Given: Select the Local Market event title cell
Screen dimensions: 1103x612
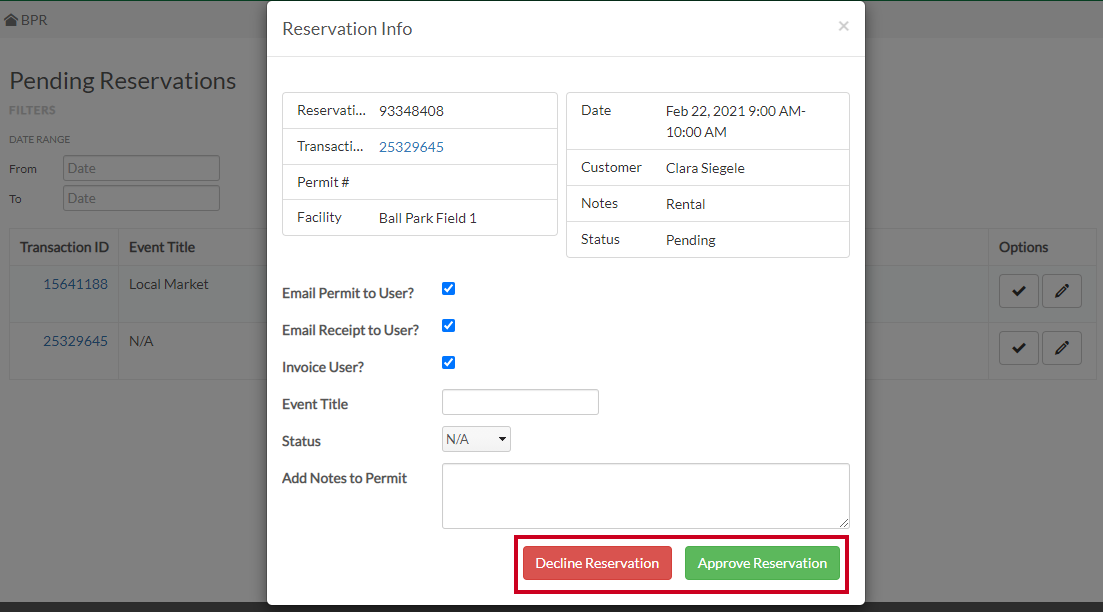Looking at the screenshot, I should [x=169, y=284].
